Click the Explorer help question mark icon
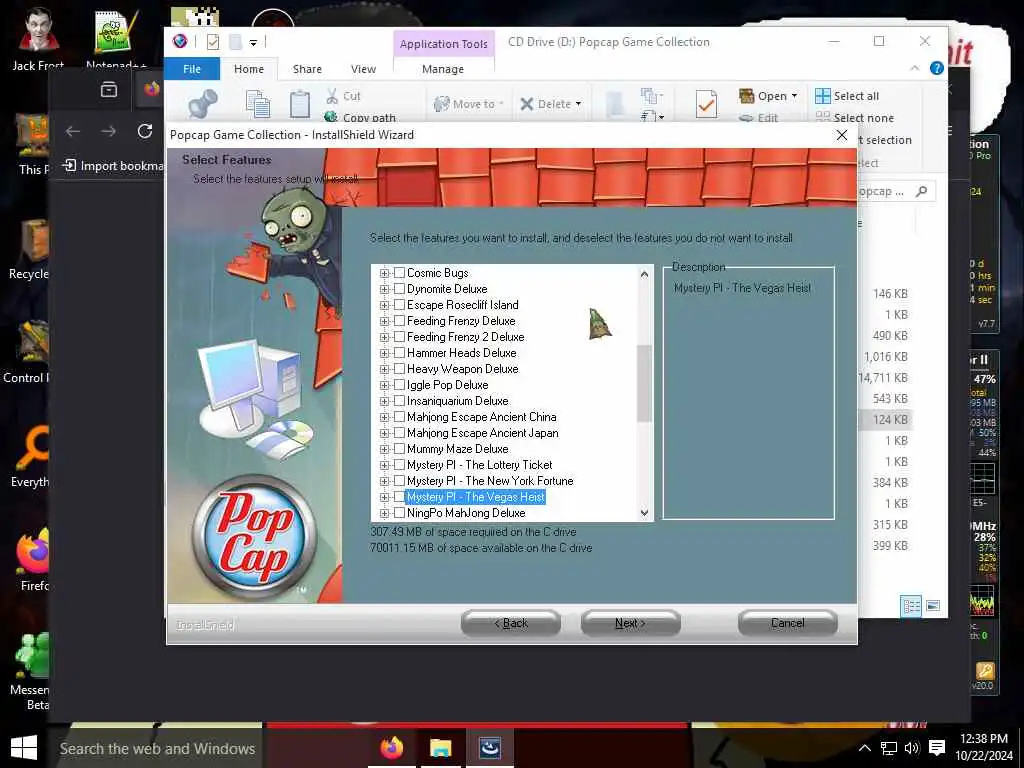 coord(936,68)
